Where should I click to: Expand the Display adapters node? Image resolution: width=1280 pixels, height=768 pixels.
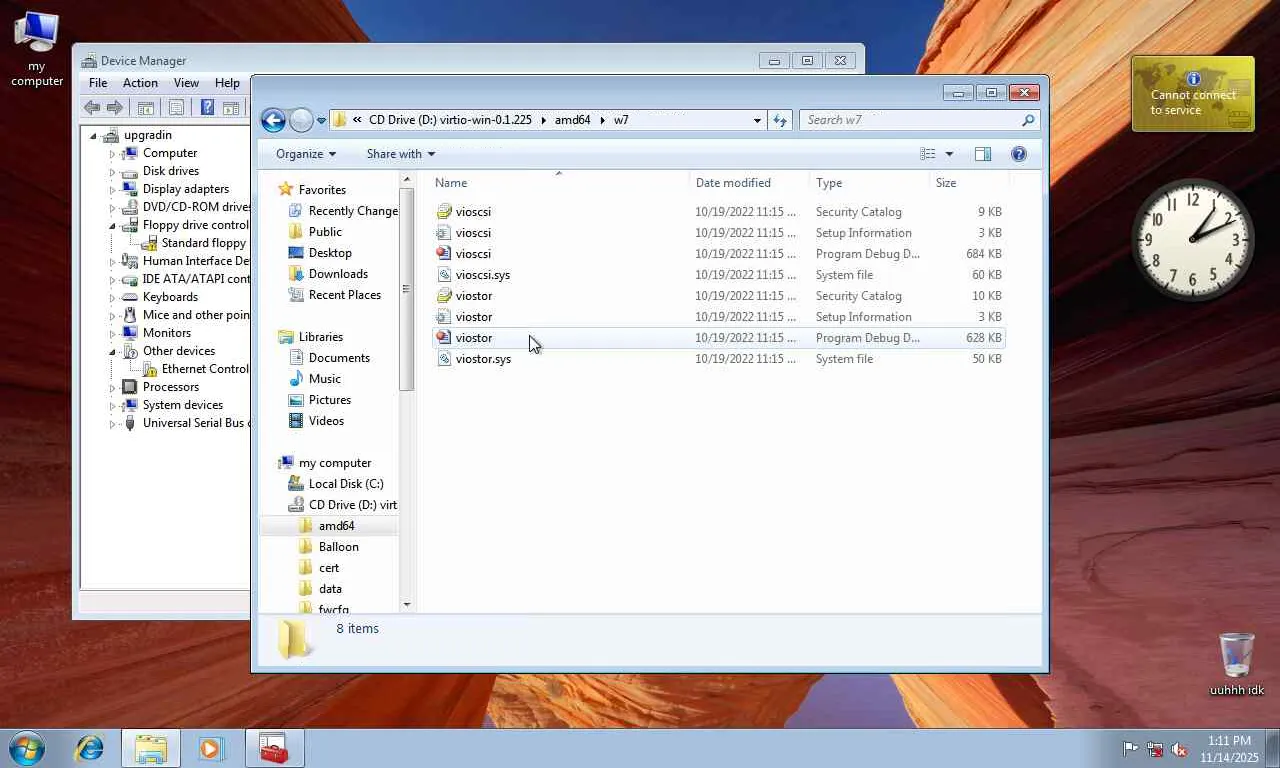(113, 190)
